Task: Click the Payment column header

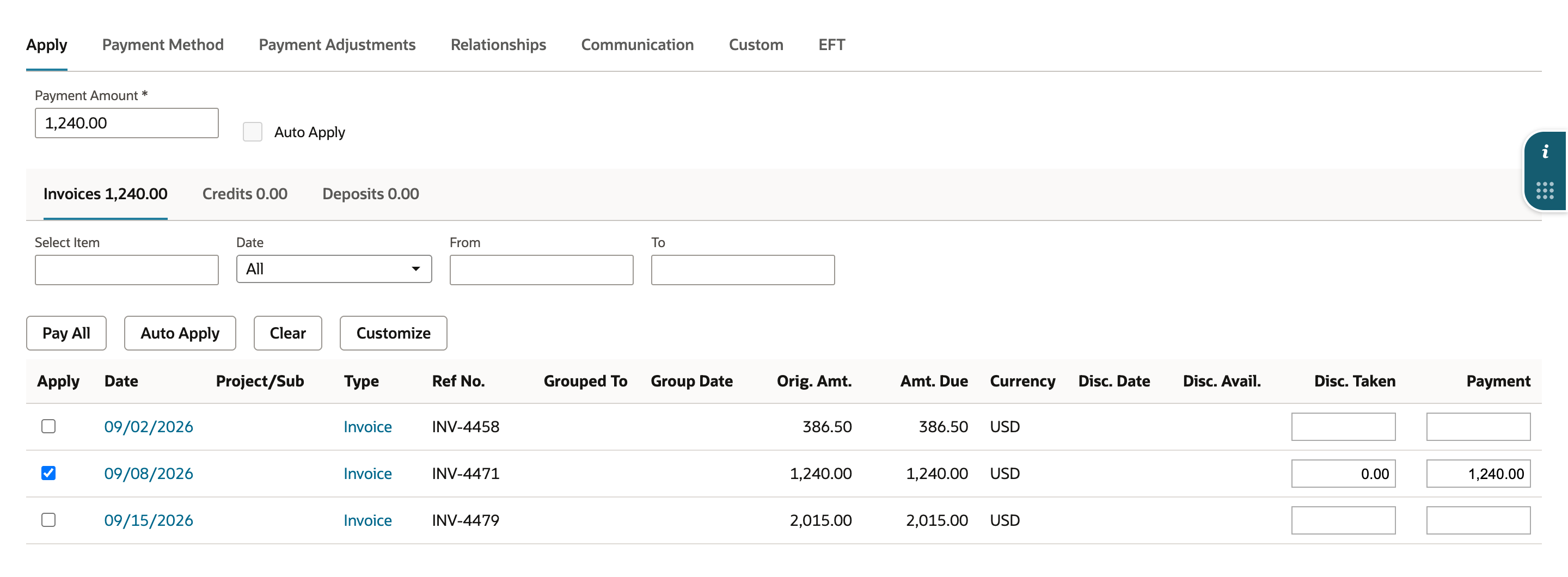Action: click(x=1498, y=381)
